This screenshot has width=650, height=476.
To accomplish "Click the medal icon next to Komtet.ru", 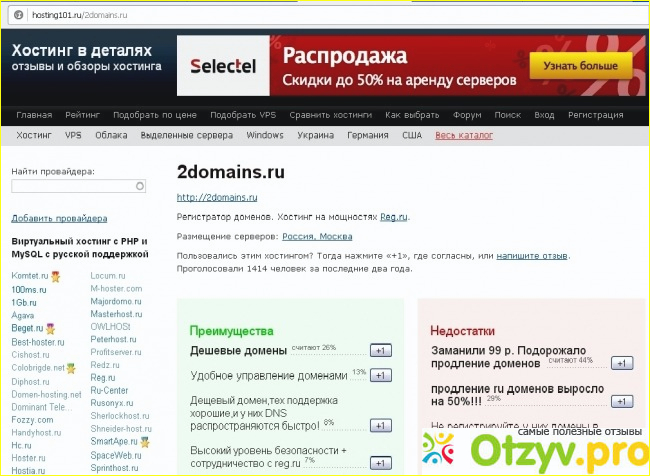I will pyautogui.click(x=57, y=275).
